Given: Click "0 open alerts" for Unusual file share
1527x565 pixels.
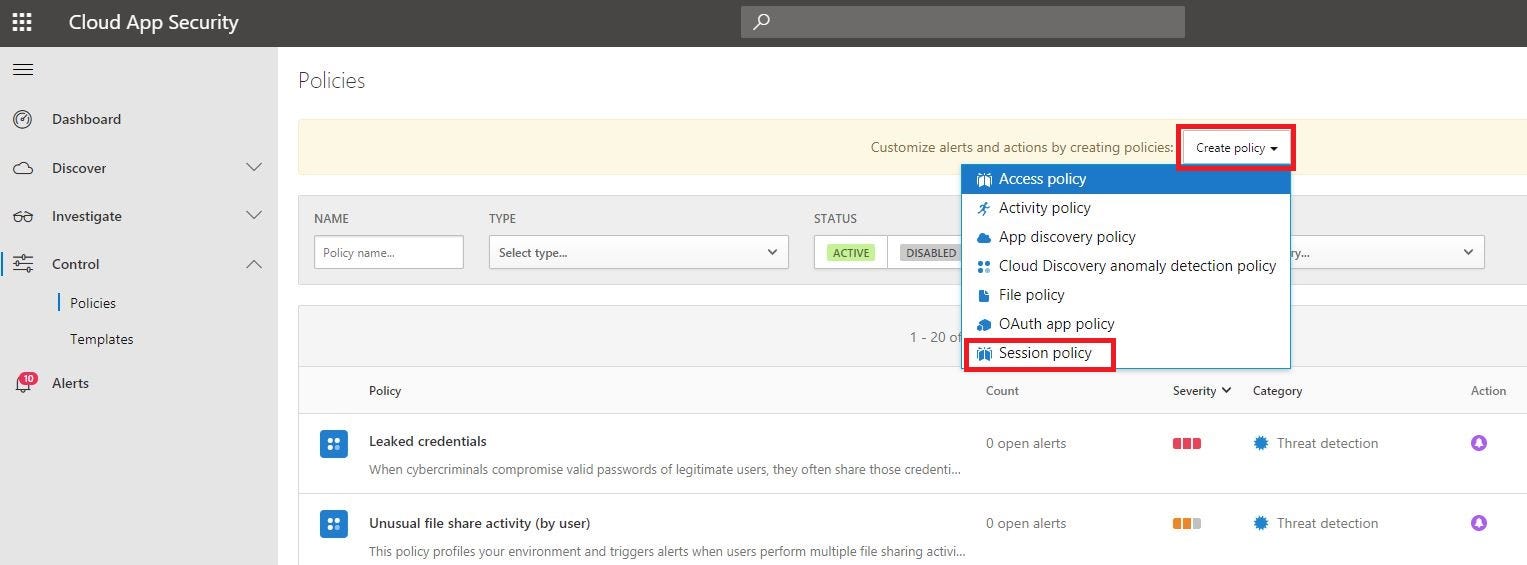Looking at the screenshot, I should pyautogui.click(x=1026, y=523).
